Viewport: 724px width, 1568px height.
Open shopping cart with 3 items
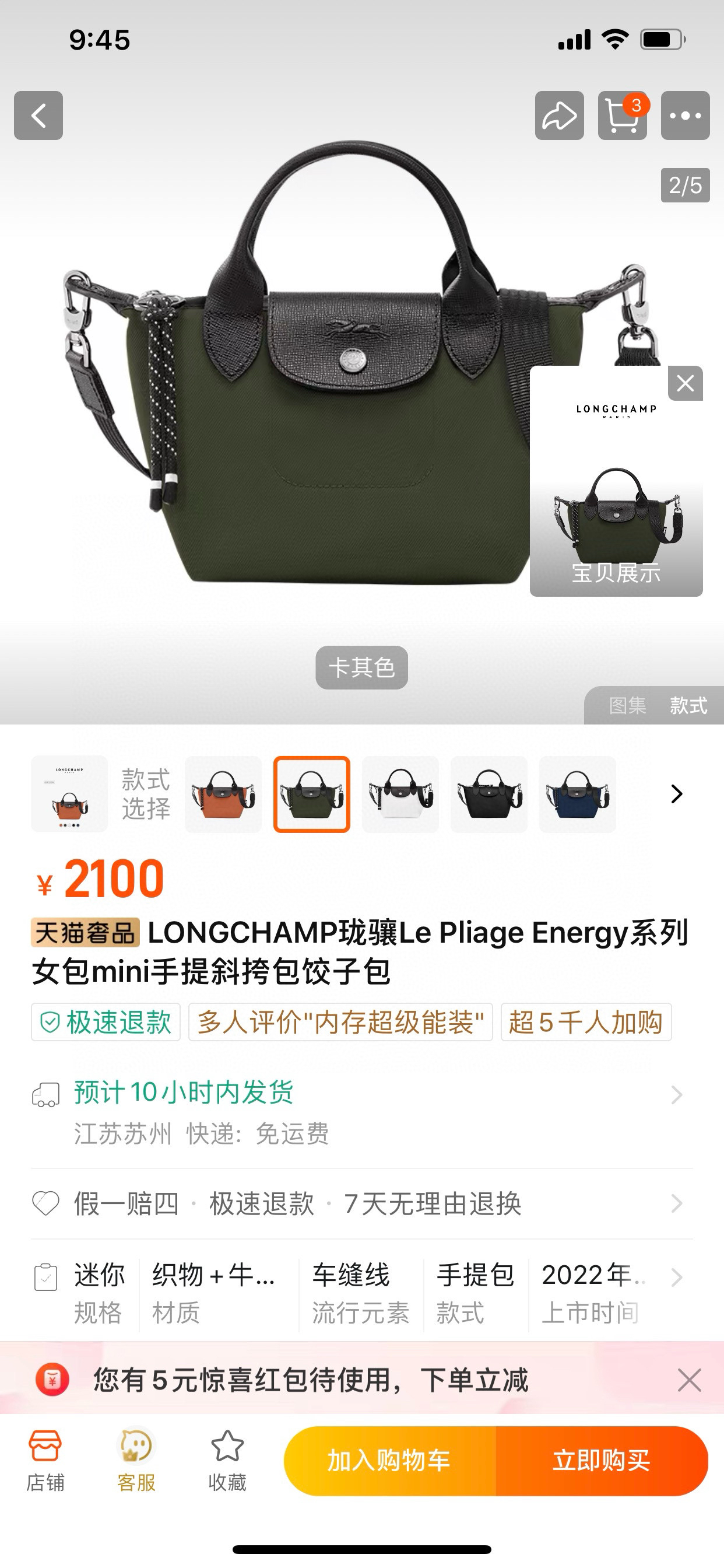coord(623,116)
